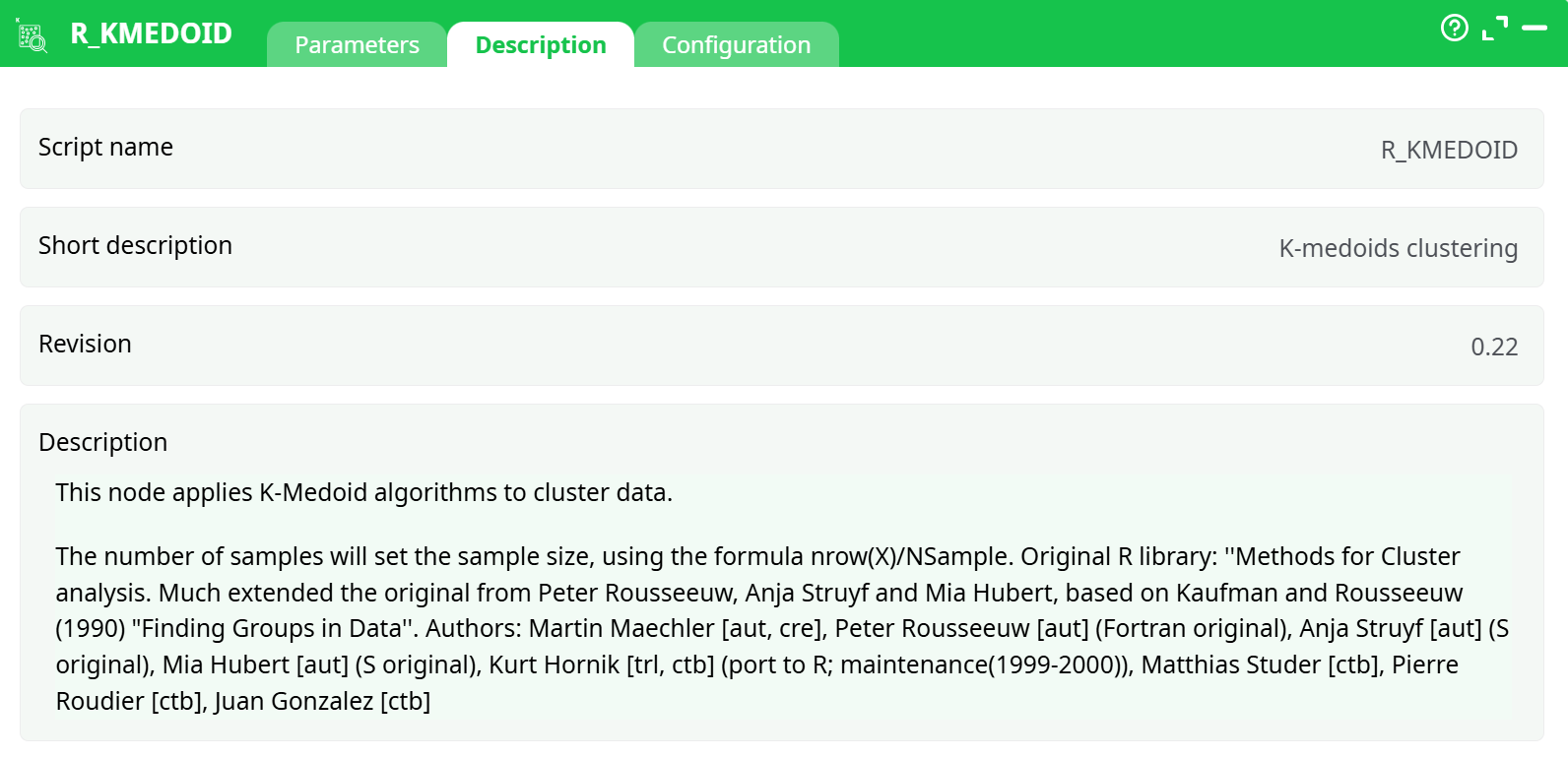
Task: Select the K-medoids clustering value text
Action: (x=1398, y=248)
